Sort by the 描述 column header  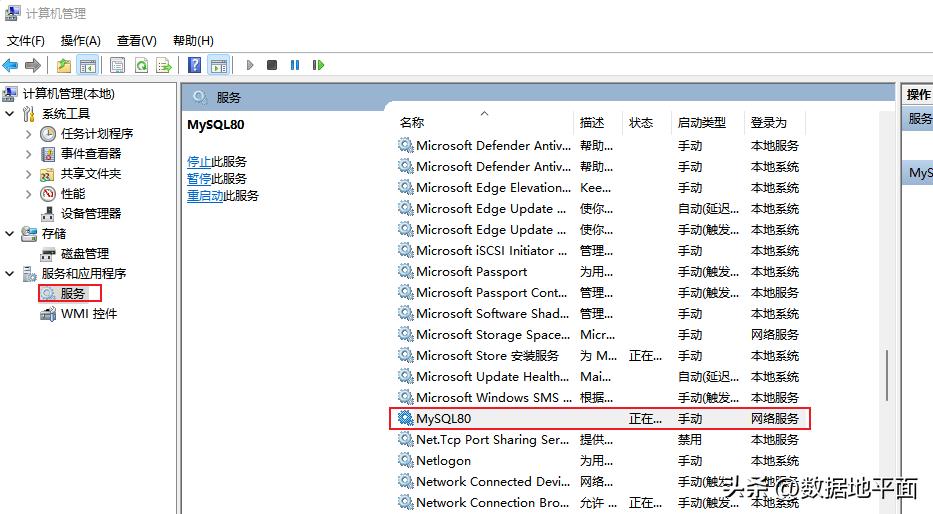click(x=598, y=123)
